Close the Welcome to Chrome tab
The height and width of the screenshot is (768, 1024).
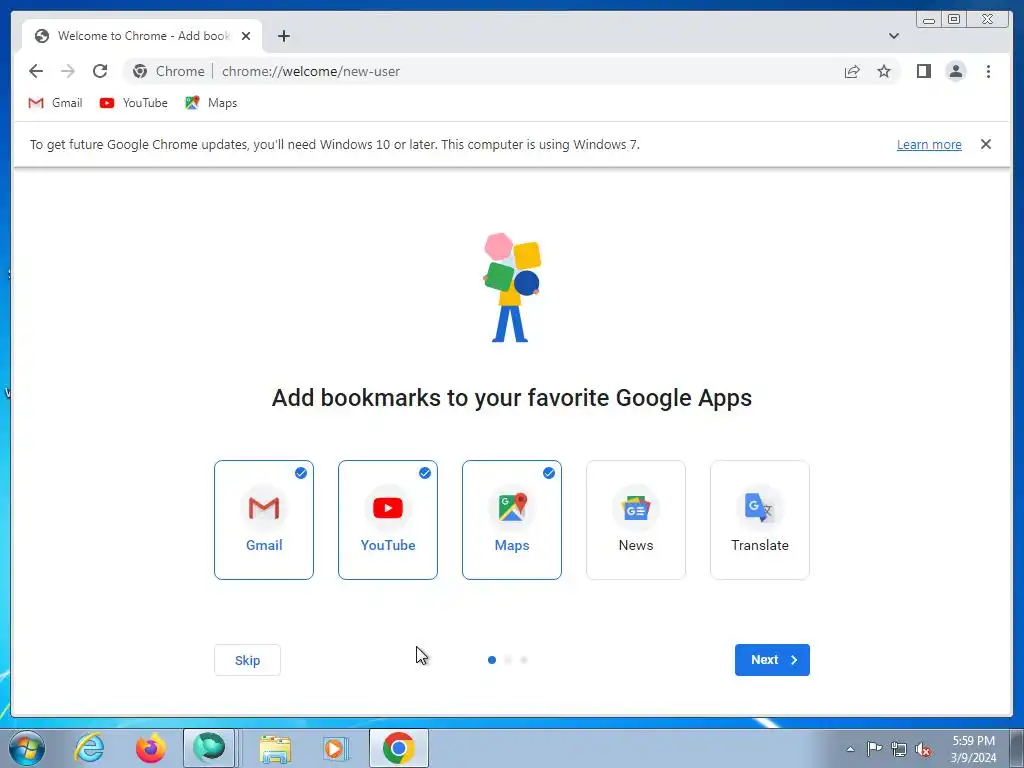point(246,36)
